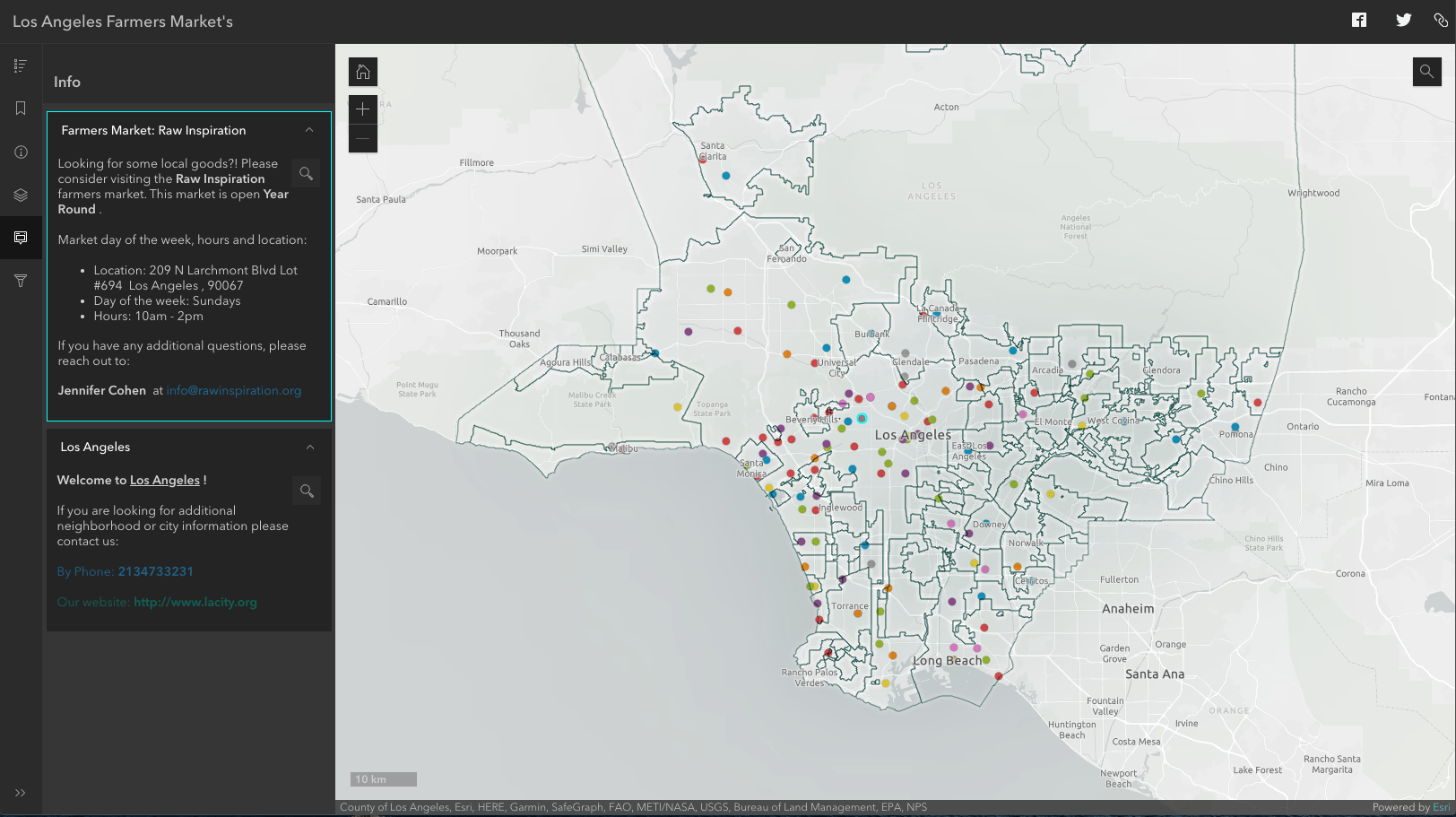Screen dimensions: 1456x817
Task: Email info@rawinspiration.org
Action: 234,390
